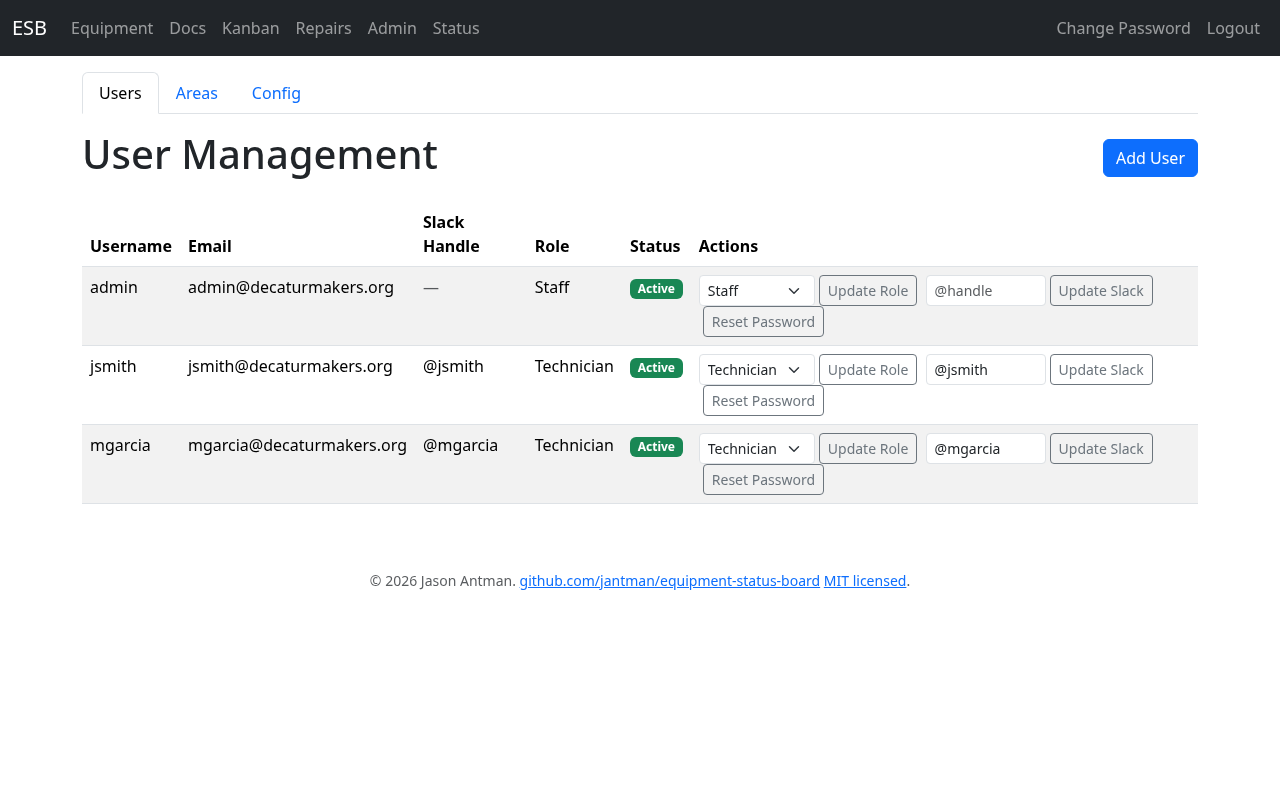This screenshot has width=1280, height=800.
Task: Open the role dropdown for jsmith
Action: [756, 370]
